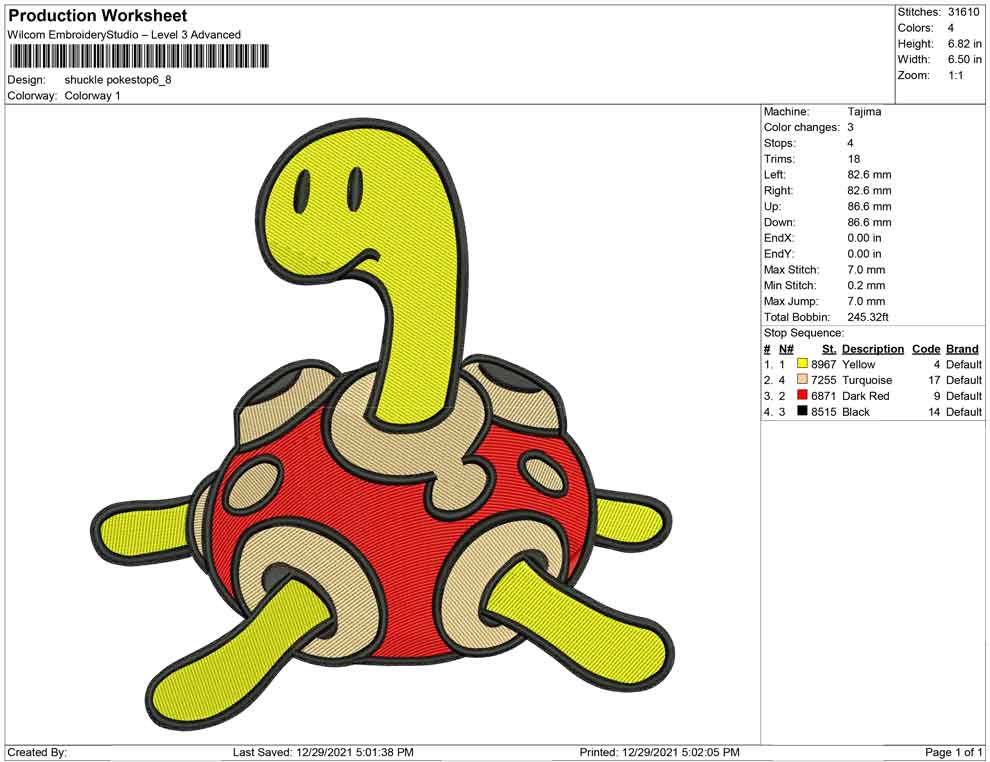Click the Max Stitch value '7.0 mm'

tap(866, 270)
